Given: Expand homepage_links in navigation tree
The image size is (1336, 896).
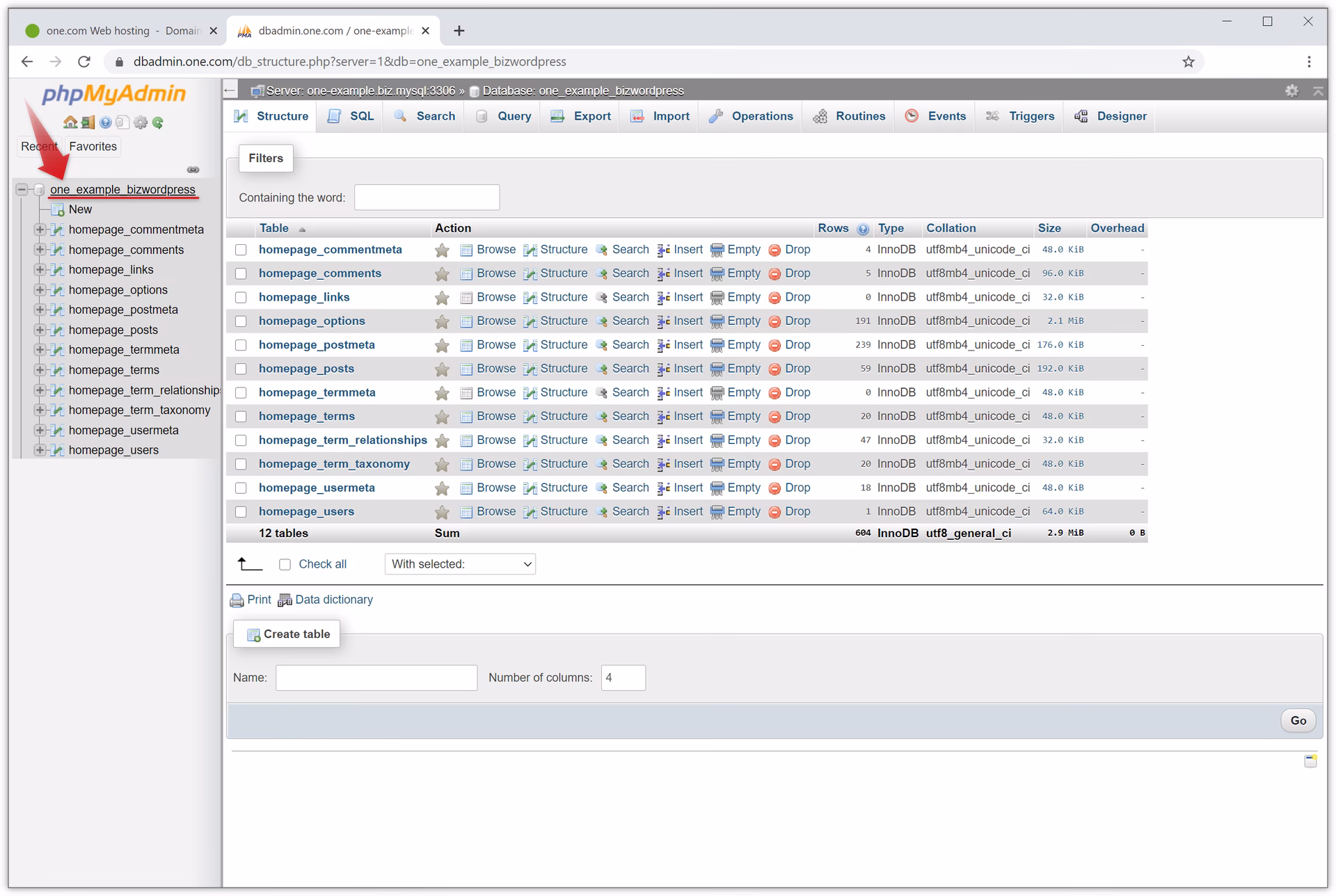Looking at the screenshot, I should coord(40,270).
